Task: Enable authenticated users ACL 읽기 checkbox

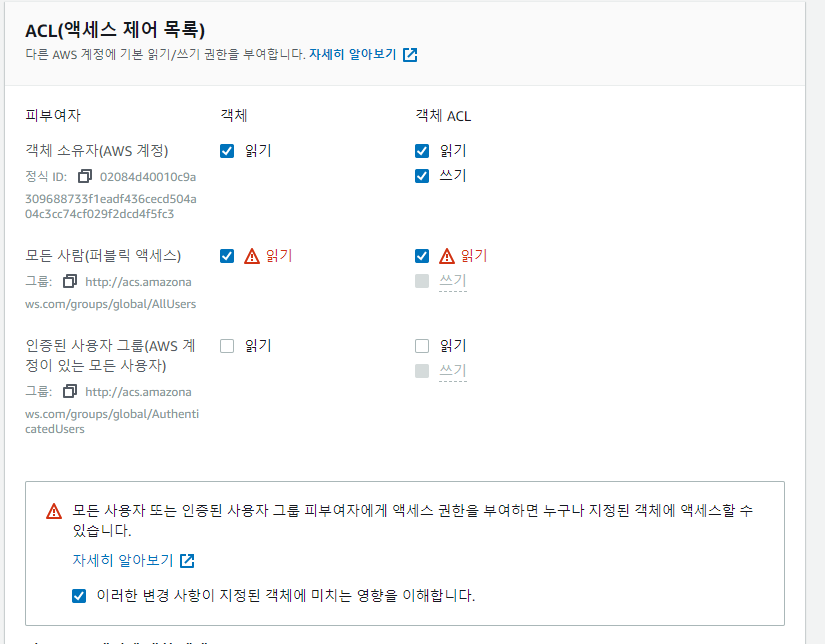Action: pos(422,346)
